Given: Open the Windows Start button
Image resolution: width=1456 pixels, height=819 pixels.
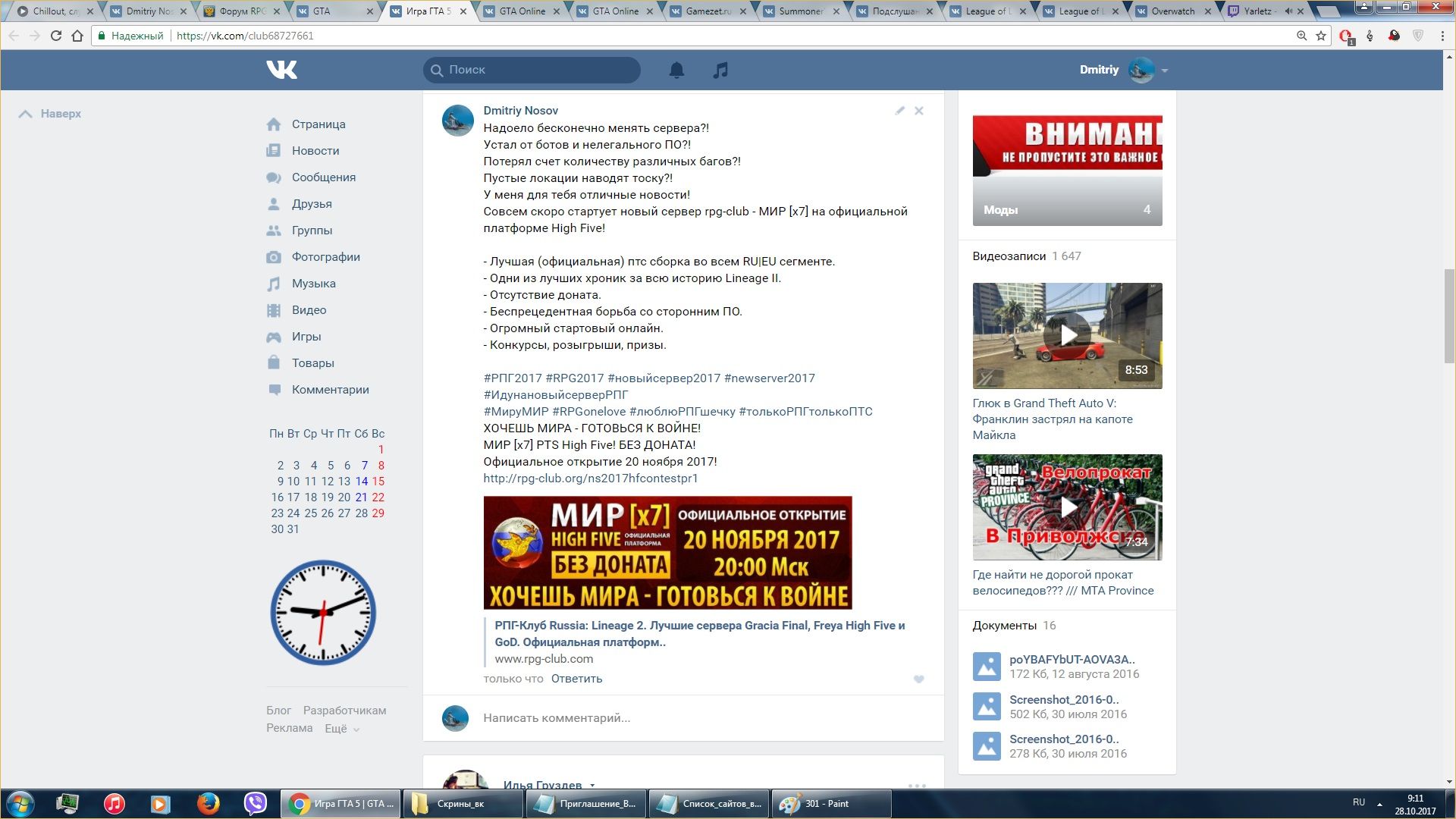Looking at the screenshot, I should pos(20,803).
